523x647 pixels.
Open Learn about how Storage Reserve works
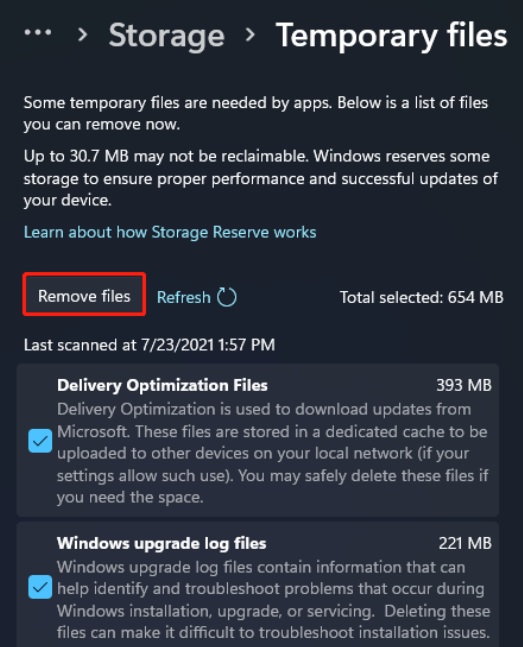pos(170,232)
